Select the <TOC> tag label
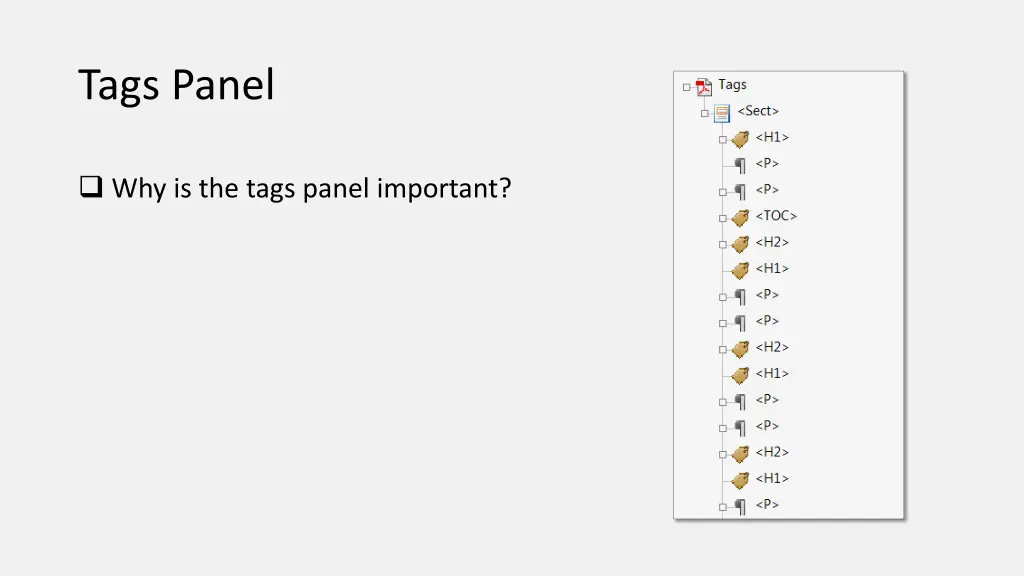This screenshot has height=576, width=1024. pyautogui.click(x=776, y=216)
